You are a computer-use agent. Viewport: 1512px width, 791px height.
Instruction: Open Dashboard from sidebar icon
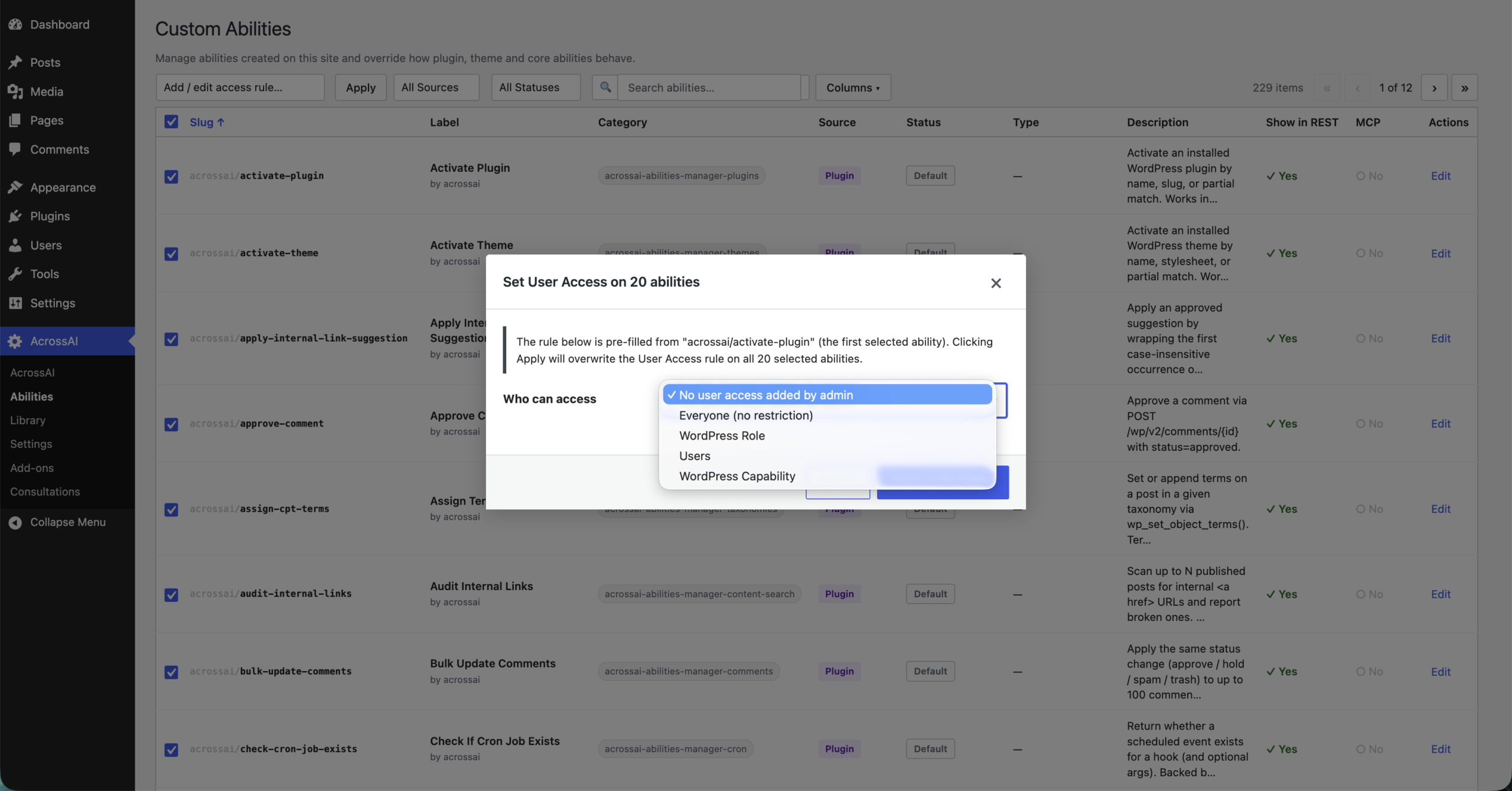click(15, 24)
